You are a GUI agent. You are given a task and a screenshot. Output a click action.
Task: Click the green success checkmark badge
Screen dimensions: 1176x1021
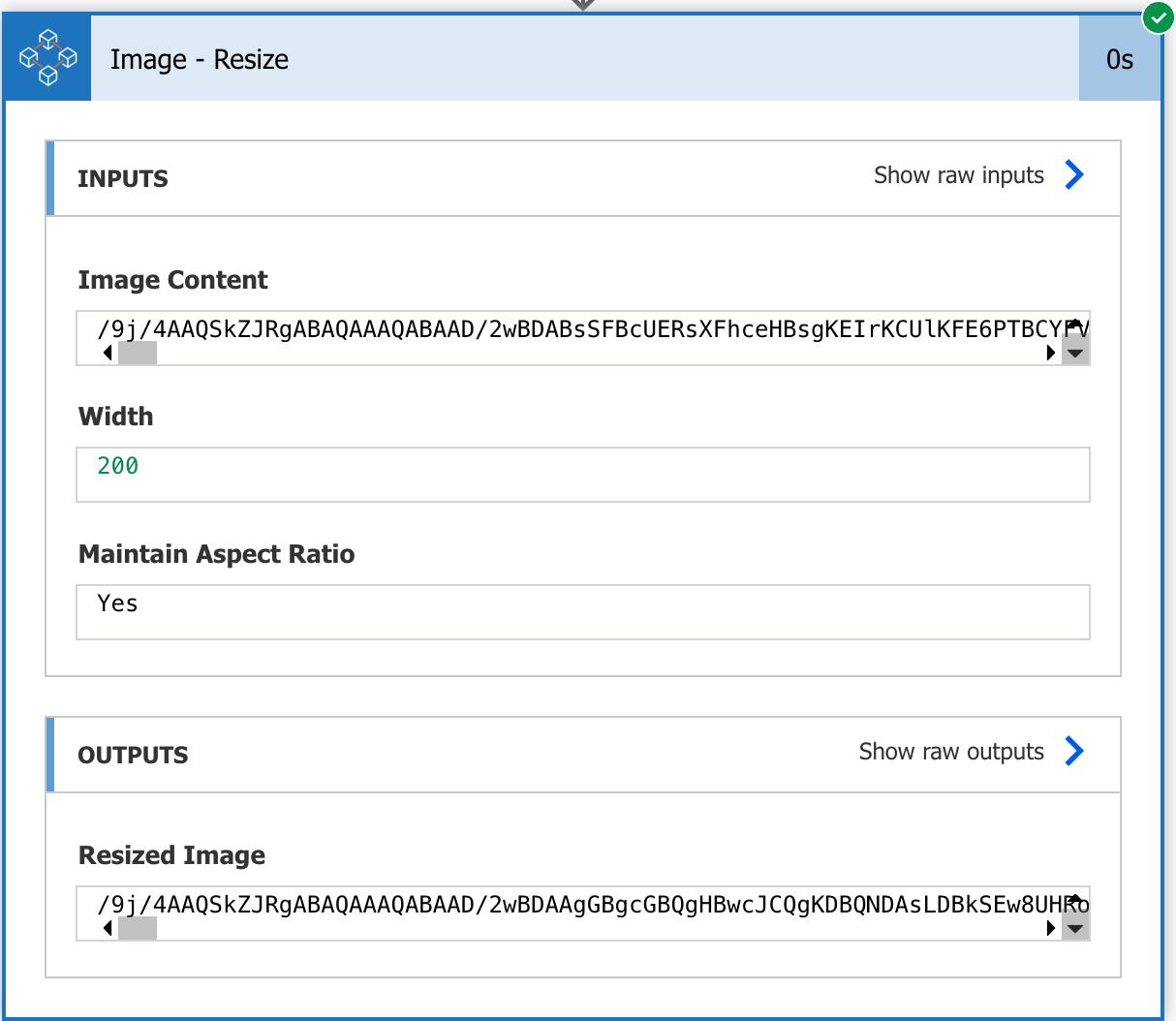tap(1159, 17)
